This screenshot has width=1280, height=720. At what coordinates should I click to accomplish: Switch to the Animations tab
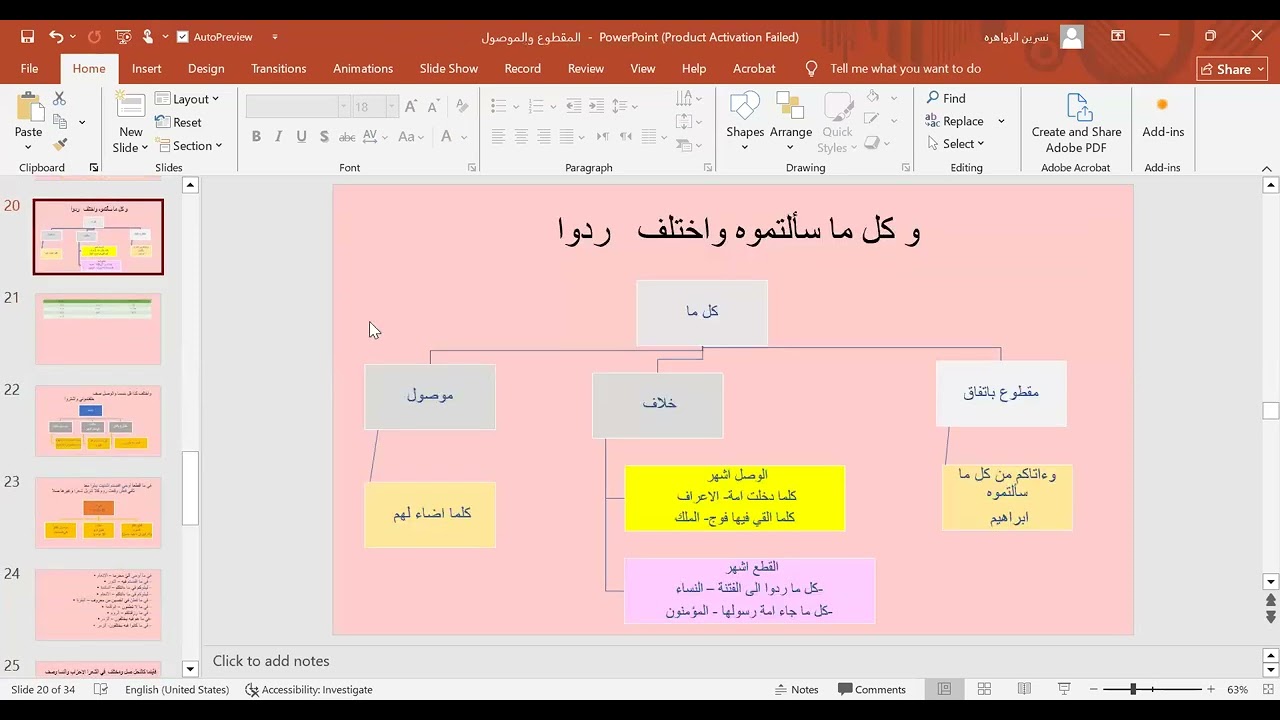(363, 69)
